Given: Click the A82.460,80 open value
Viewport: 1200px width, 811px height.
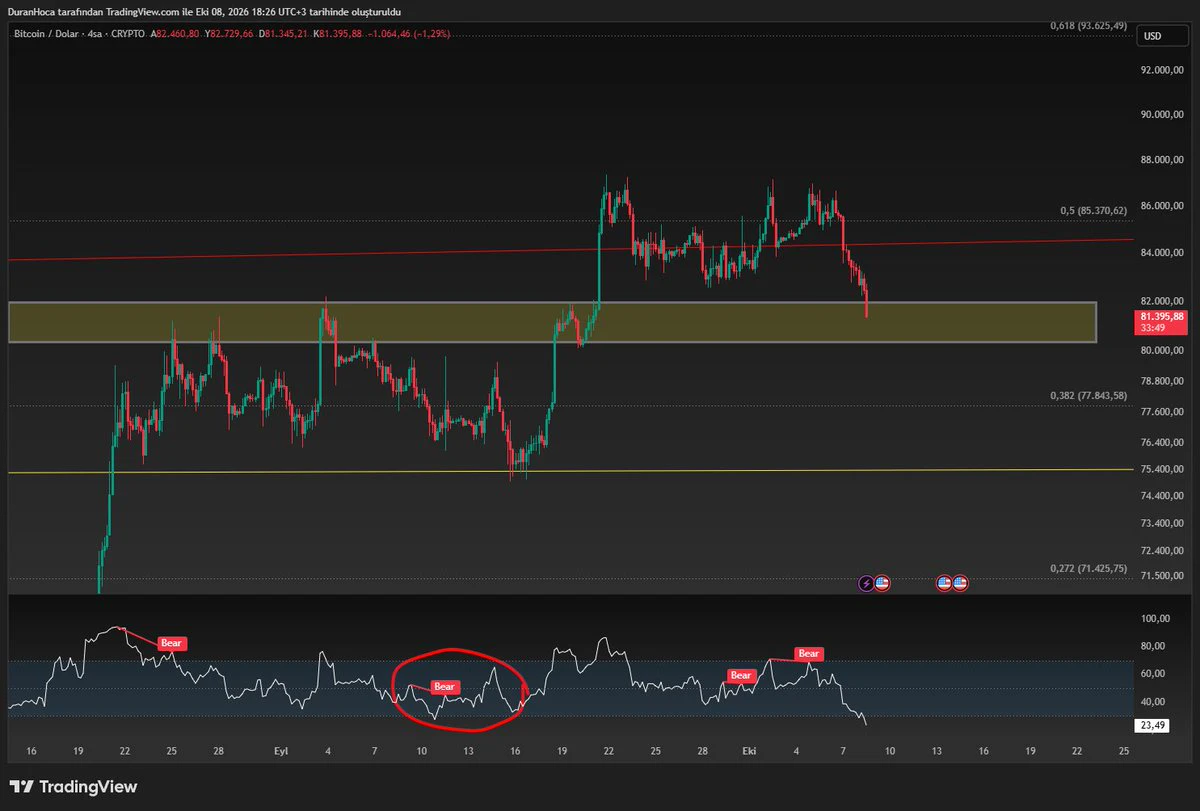Looking at the screenshot, I should click(177, 33).
